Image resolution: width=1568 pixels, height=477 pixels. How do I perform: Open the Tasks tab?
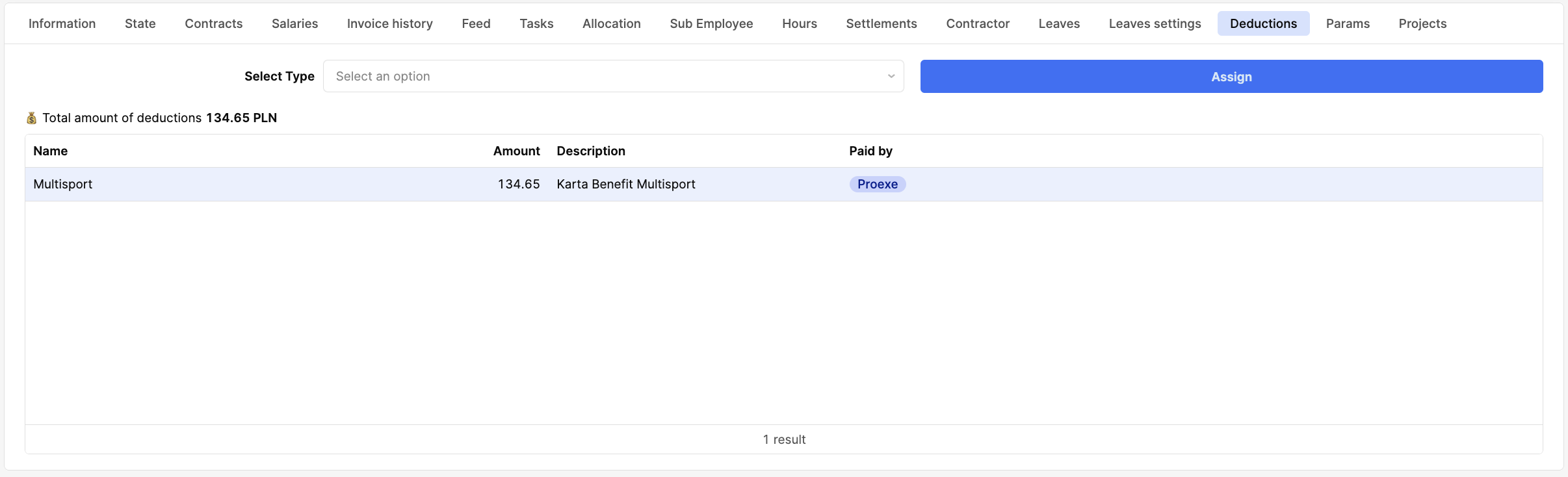pyautogui.click(x=536, y=23)
